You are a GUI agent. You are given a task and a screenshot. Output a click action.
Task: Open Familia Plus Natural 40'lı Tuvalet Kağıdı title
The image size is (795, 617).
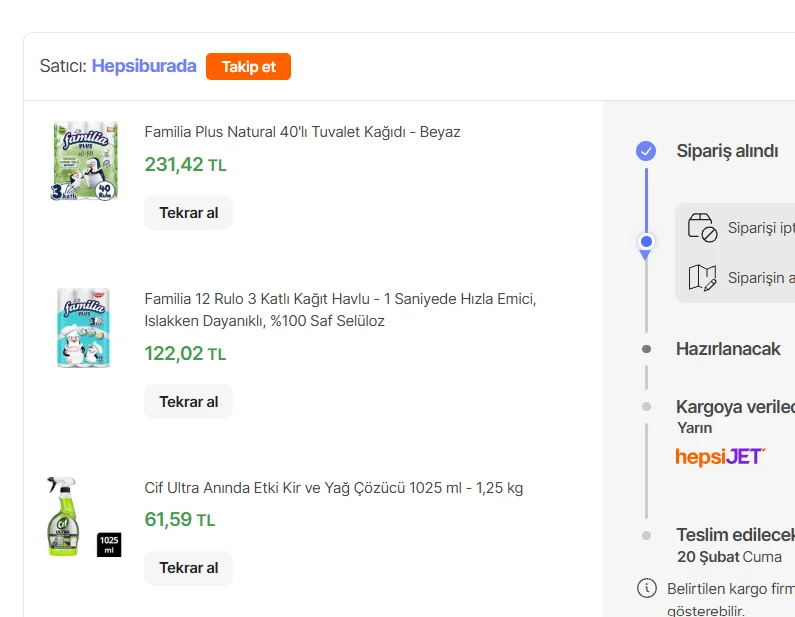pyautogui.click(x=302, y=132)
